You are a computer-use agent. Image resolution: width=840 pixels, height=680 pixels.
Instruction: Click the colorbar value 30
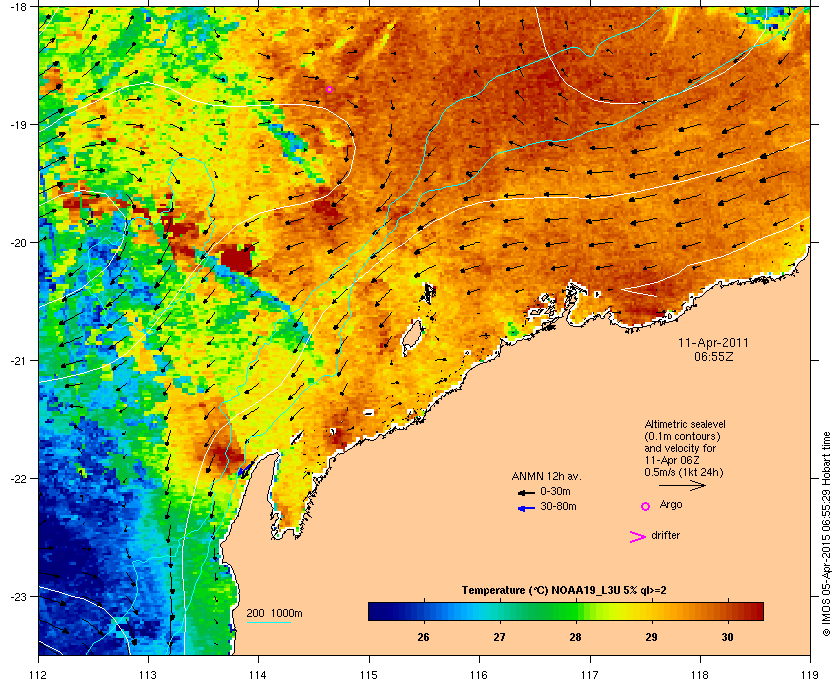(x=727, y=637)
